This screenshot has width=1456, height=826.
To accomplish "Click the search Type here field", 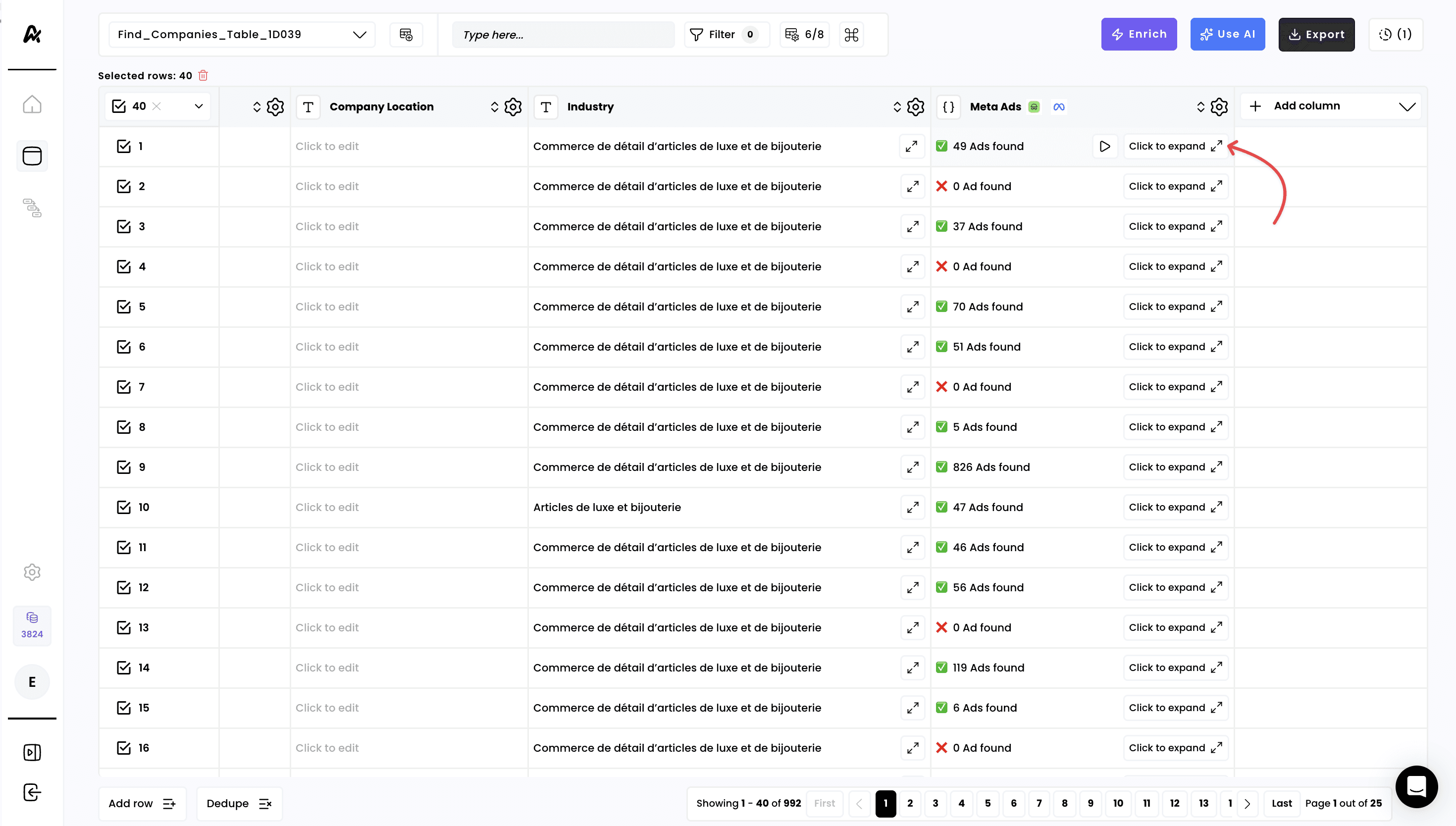I will click(x=563, y=35).
